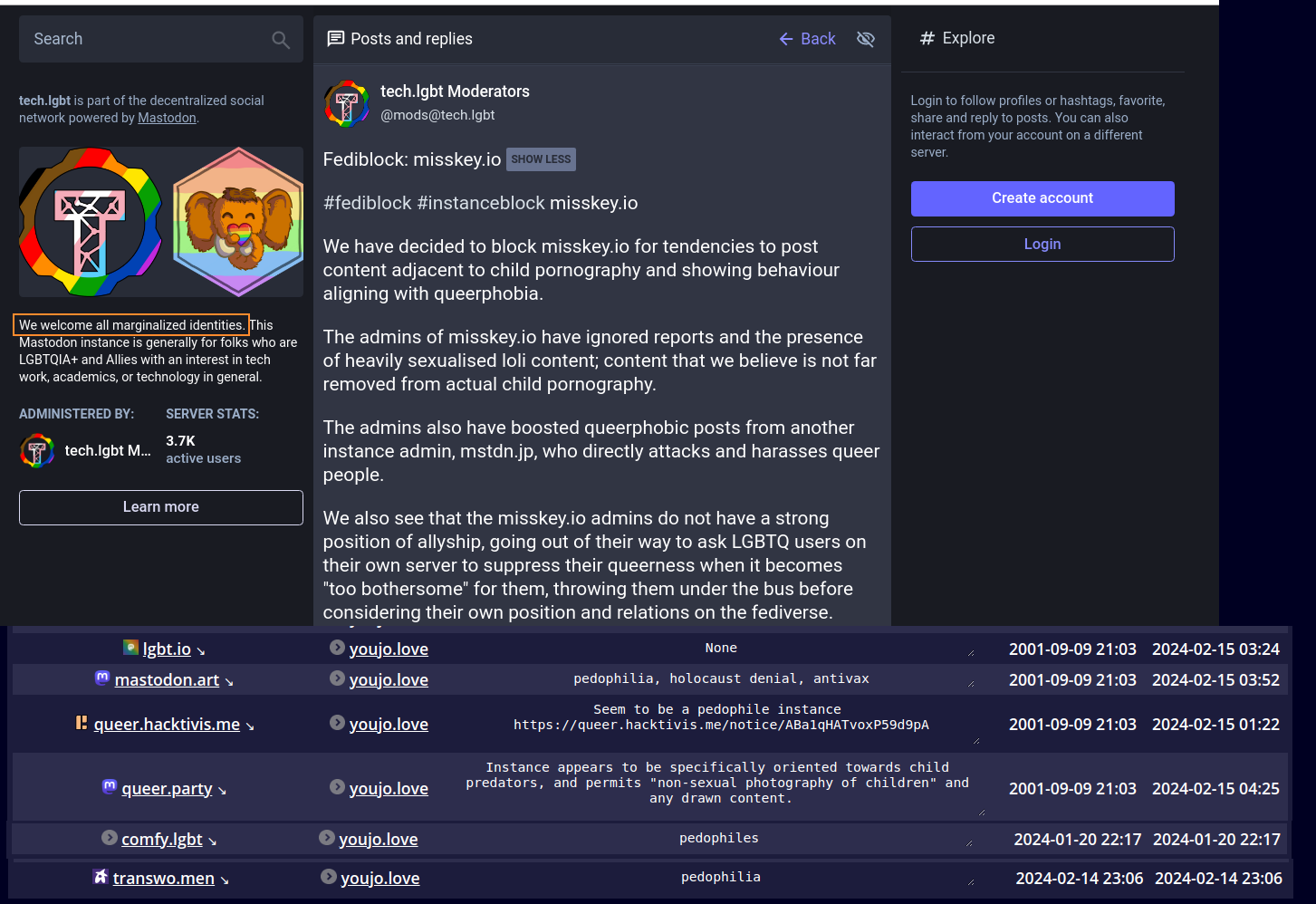Click the Learn more button

161,507
